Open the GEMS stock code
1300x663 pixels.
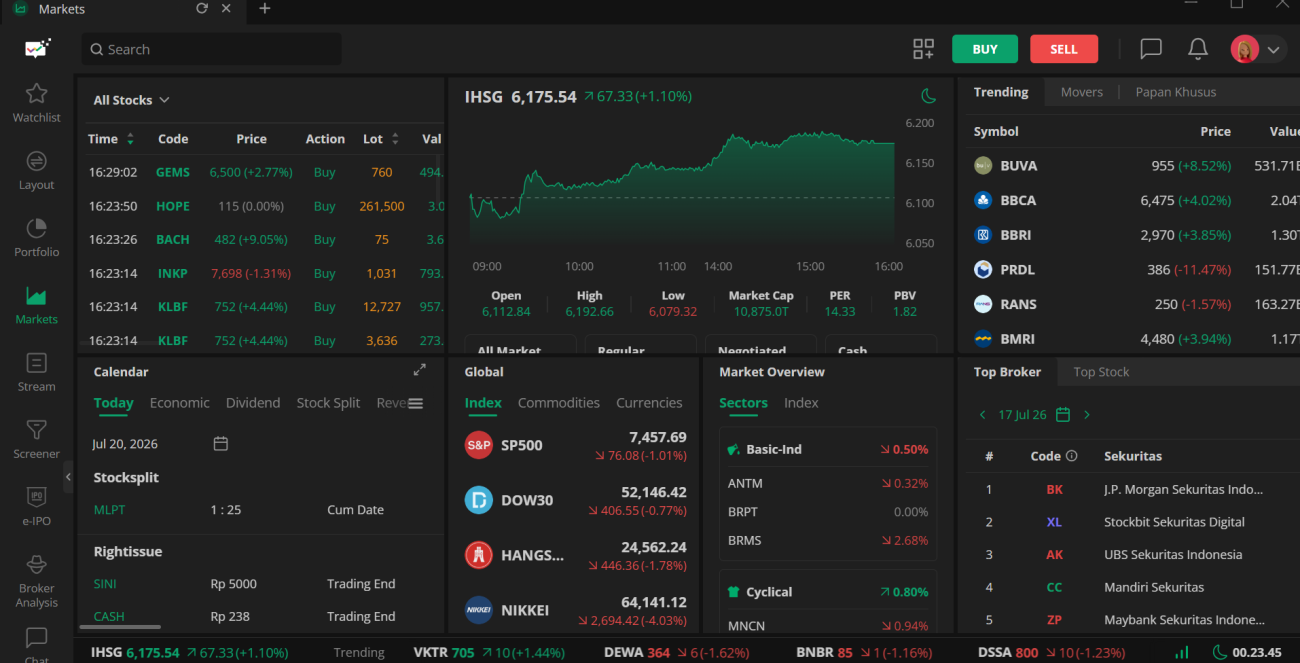173,172
